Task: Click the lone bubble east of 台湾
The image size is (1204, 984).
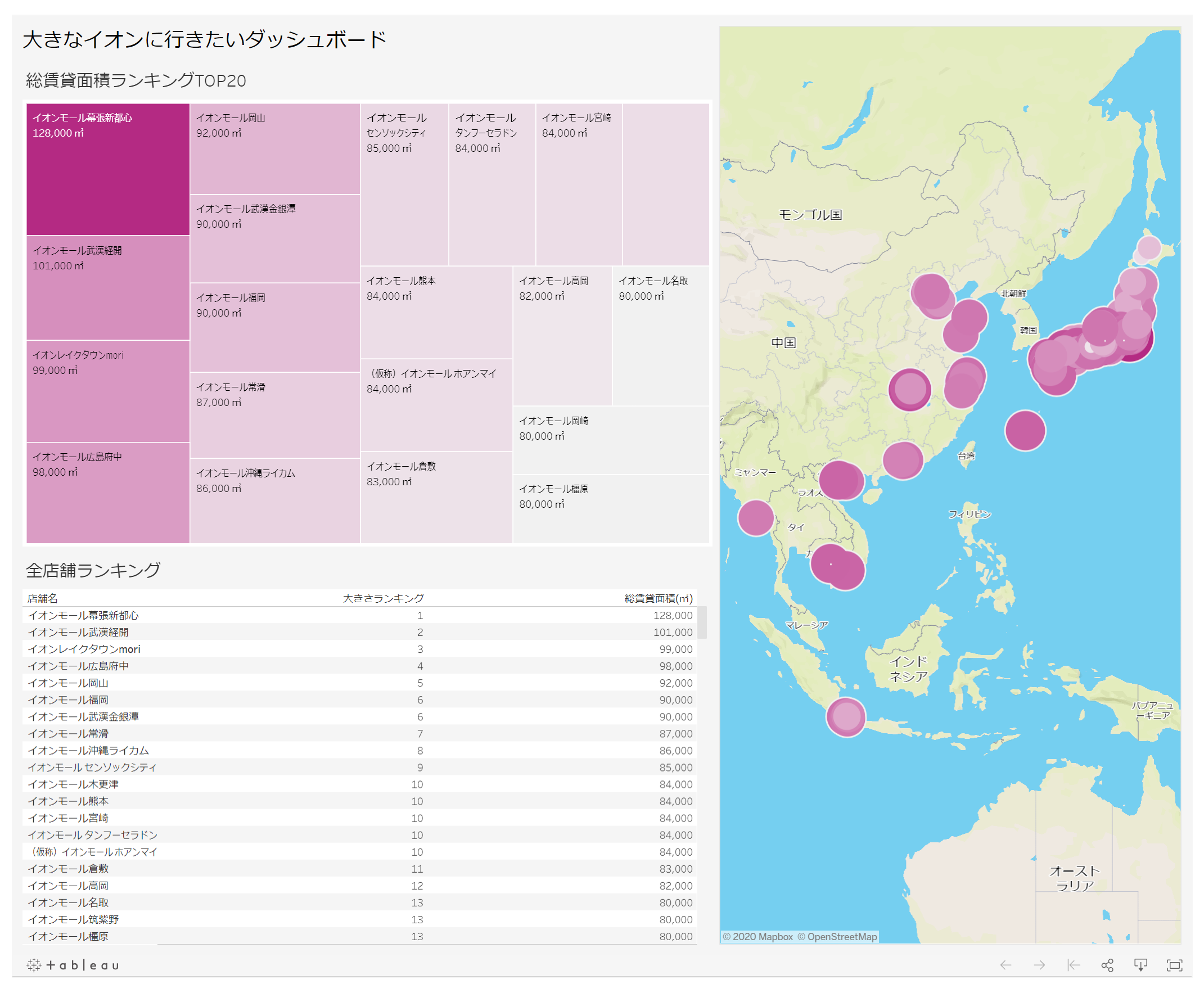Action: click(1025, 431)
